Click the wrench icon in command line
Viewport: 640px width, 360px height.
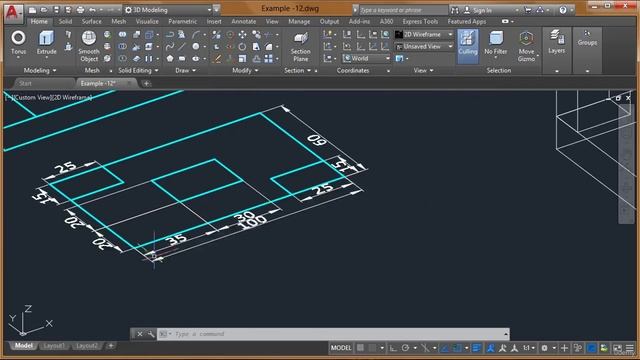[151, 334]
